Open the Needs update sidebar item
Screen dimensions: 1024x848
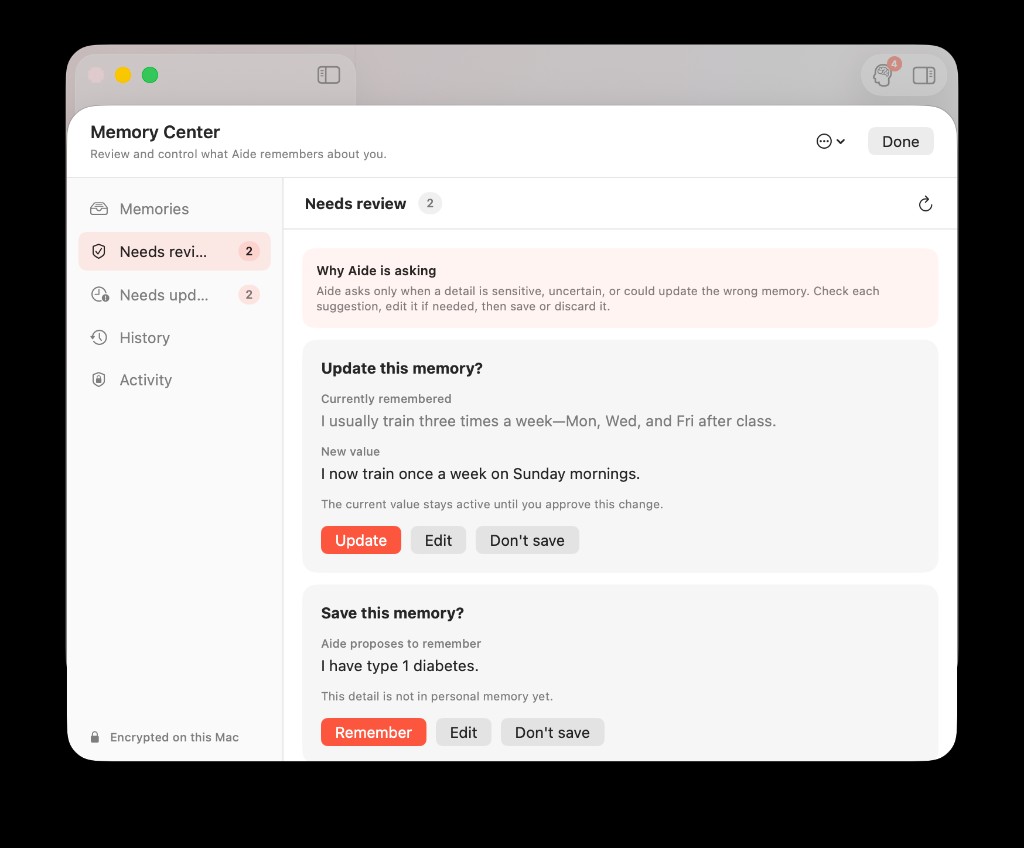click(174, 295)
